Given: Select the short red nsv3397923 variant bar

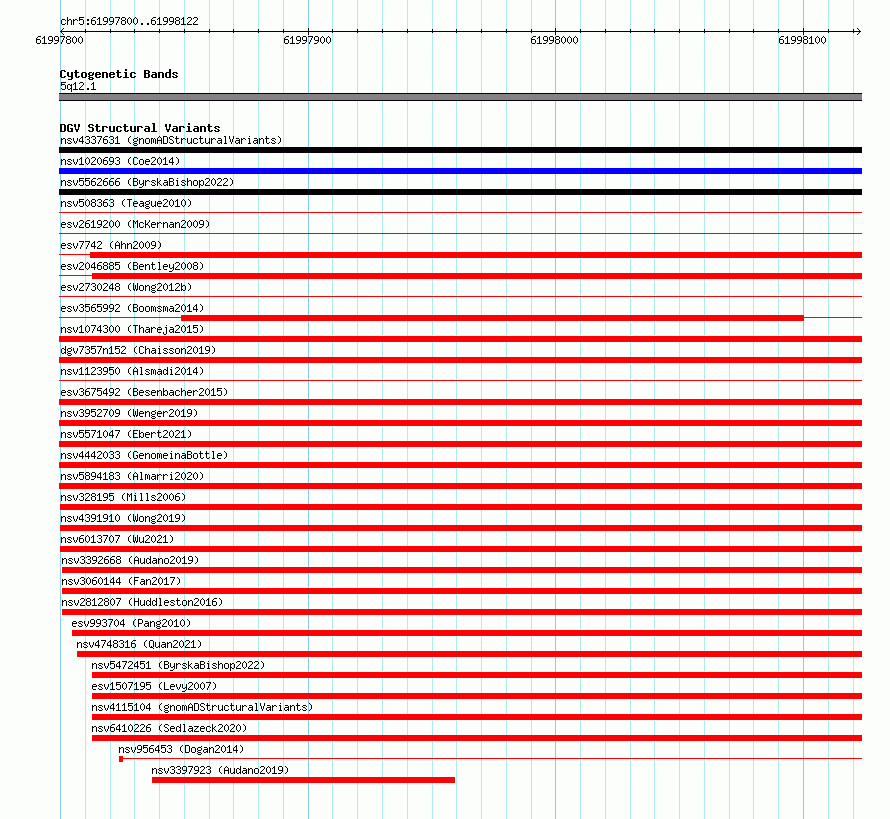Looking at the screenshot, I should (303, 780).
